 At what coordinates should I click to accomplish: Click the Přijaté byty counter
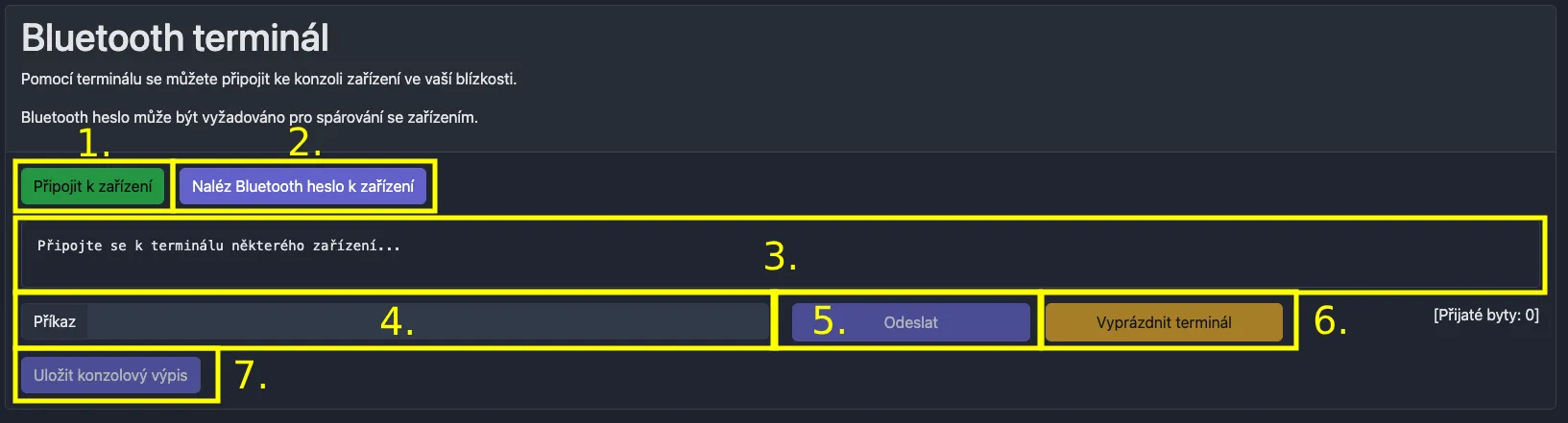[x=1485, y=316]
